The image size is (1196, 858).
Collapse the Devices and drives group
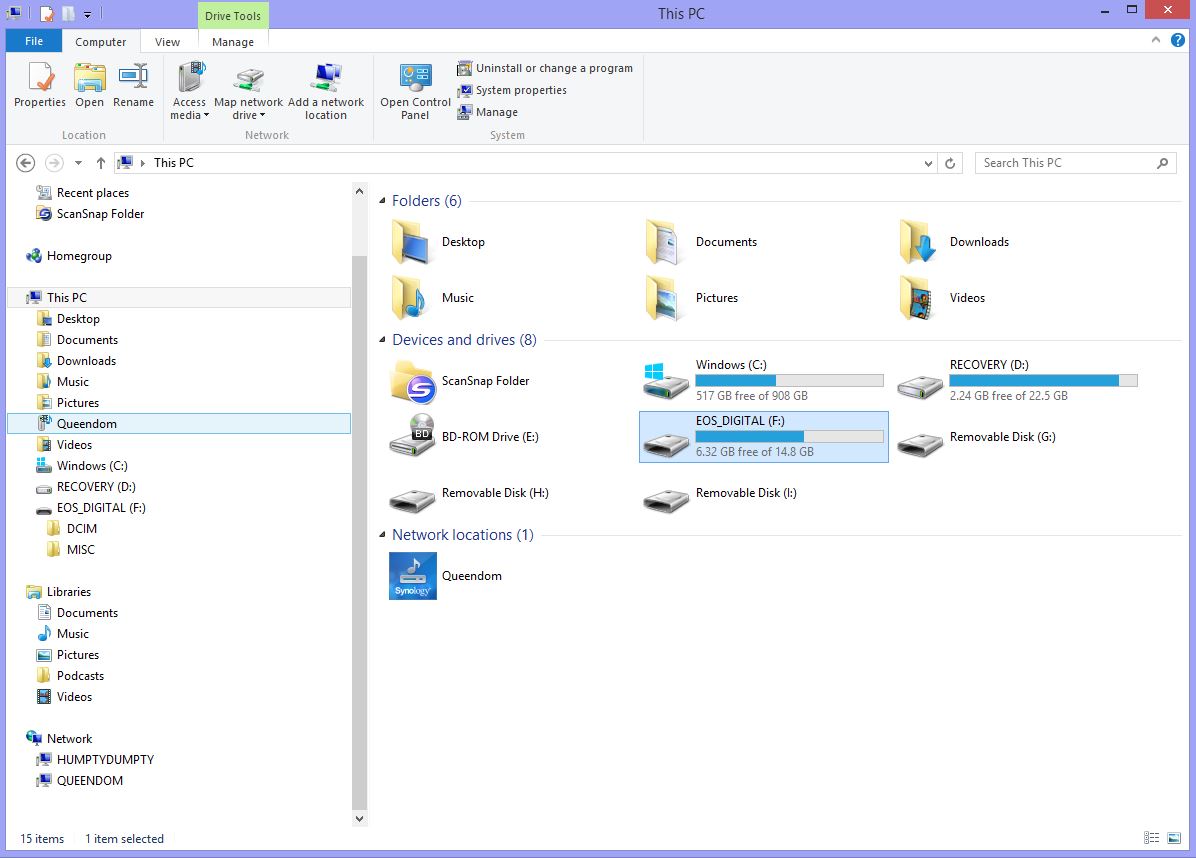coord(382,340)
